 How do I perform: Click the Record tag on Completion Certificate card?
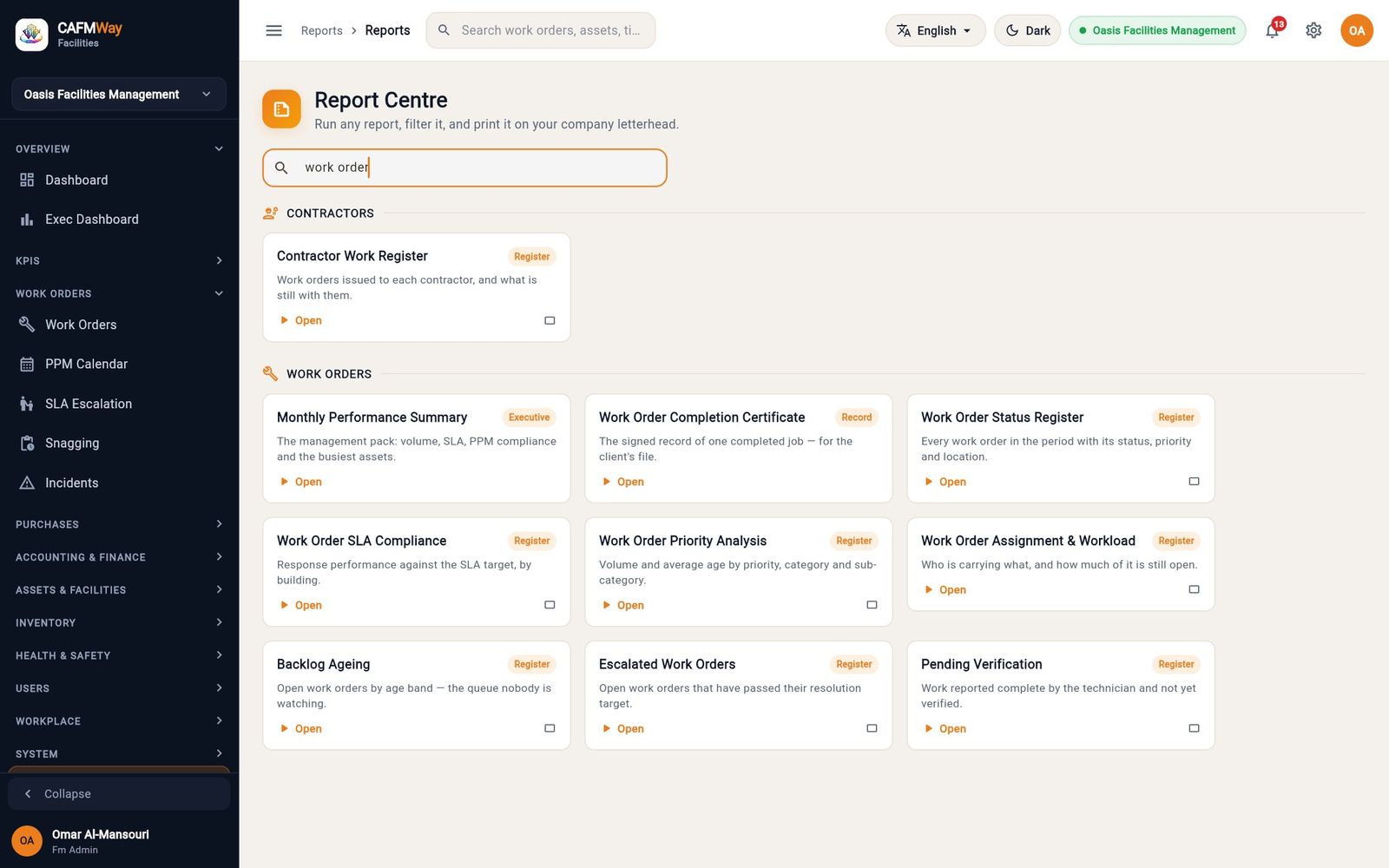click(x=856, y=418)
